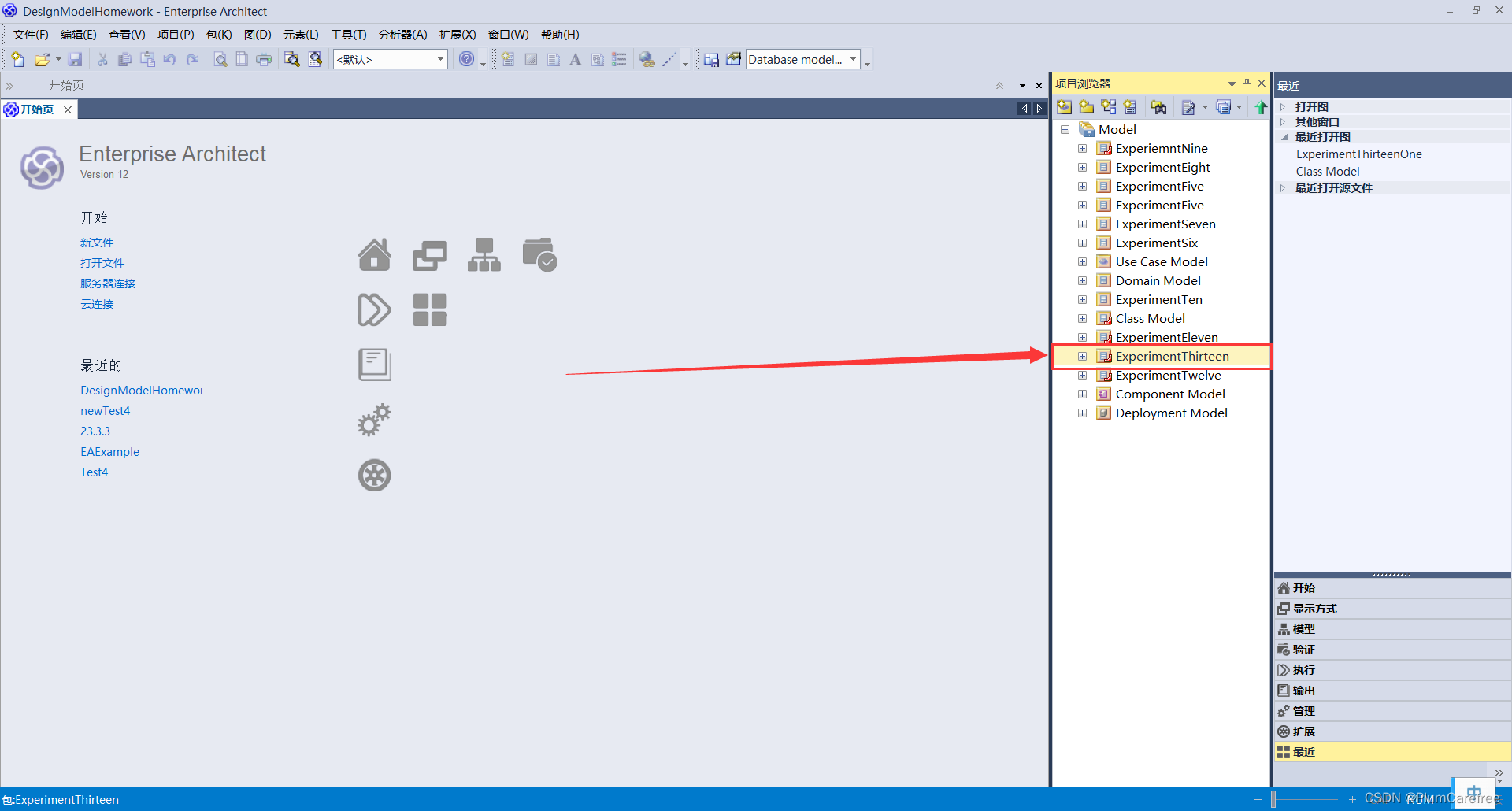Click the Cut scissors icon
This screenshot has width=1512, height=811.
point(102,59)
